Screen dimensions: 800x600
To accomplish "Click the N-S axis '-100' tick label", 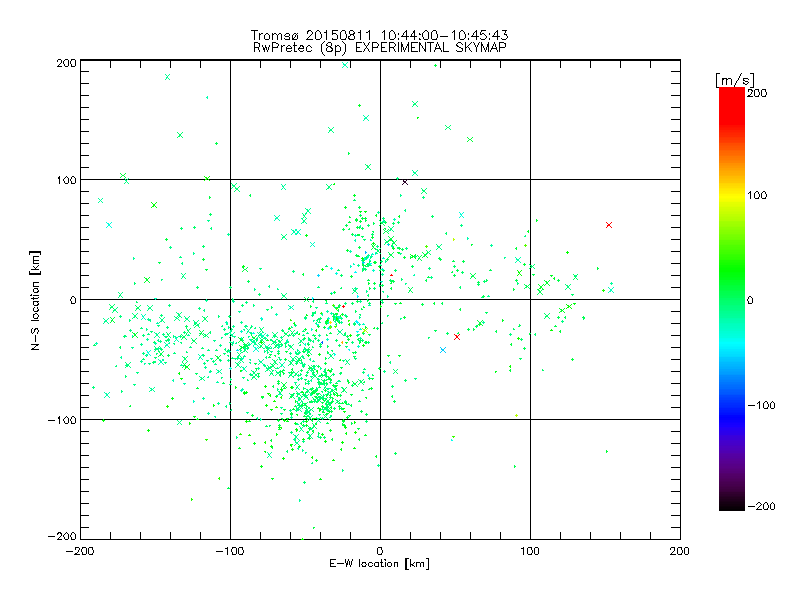I will pos(62,420).
